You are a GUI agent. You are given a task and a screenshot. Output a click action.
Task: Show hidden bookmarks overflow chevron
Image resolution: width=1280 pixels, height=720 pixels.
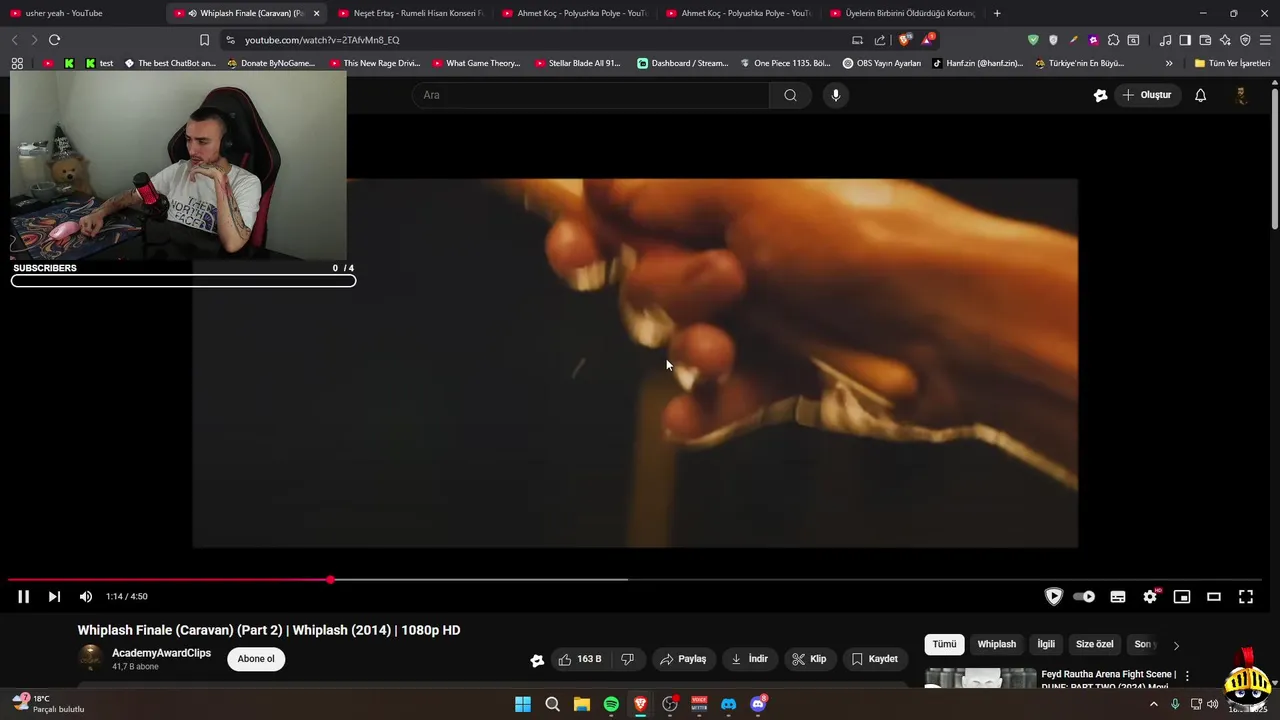click(x=1169, y=63)
